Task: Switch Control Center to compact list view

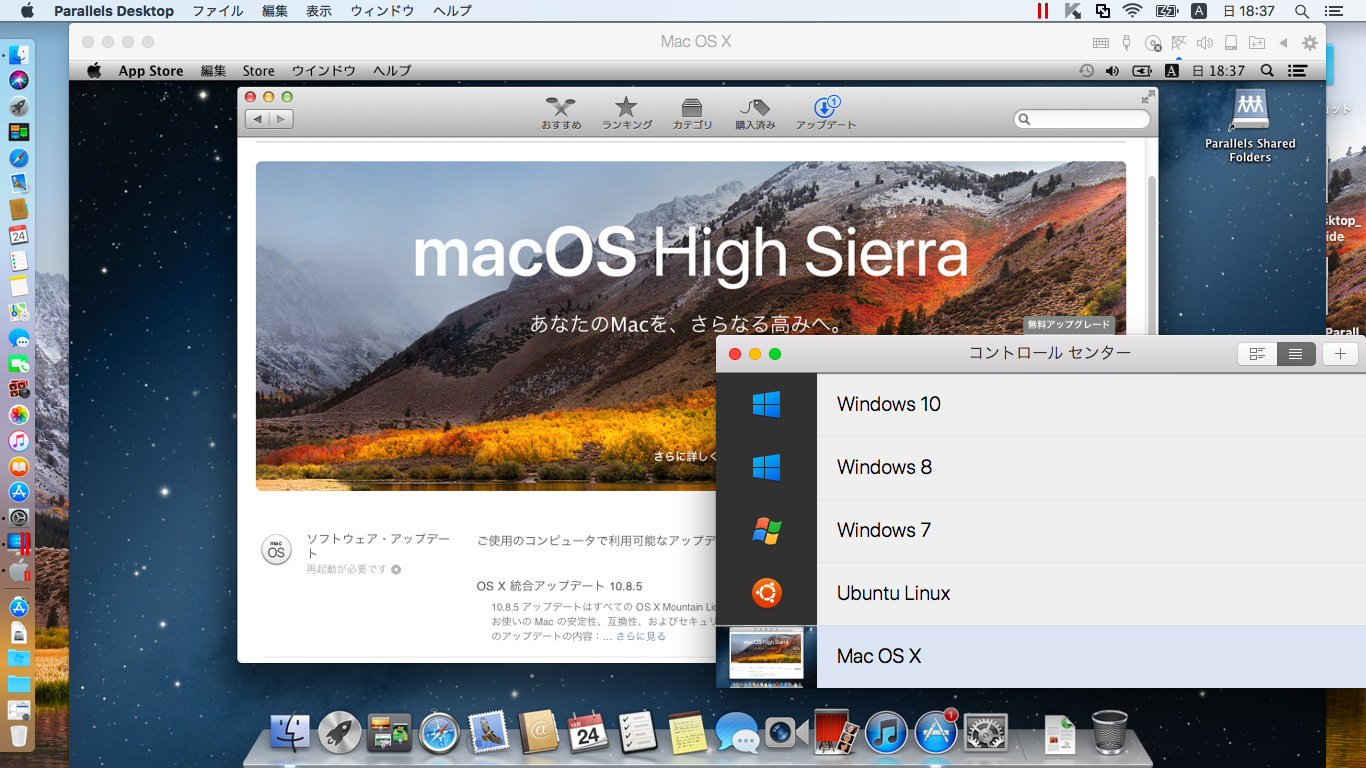Action: (x=1296, y=354)
